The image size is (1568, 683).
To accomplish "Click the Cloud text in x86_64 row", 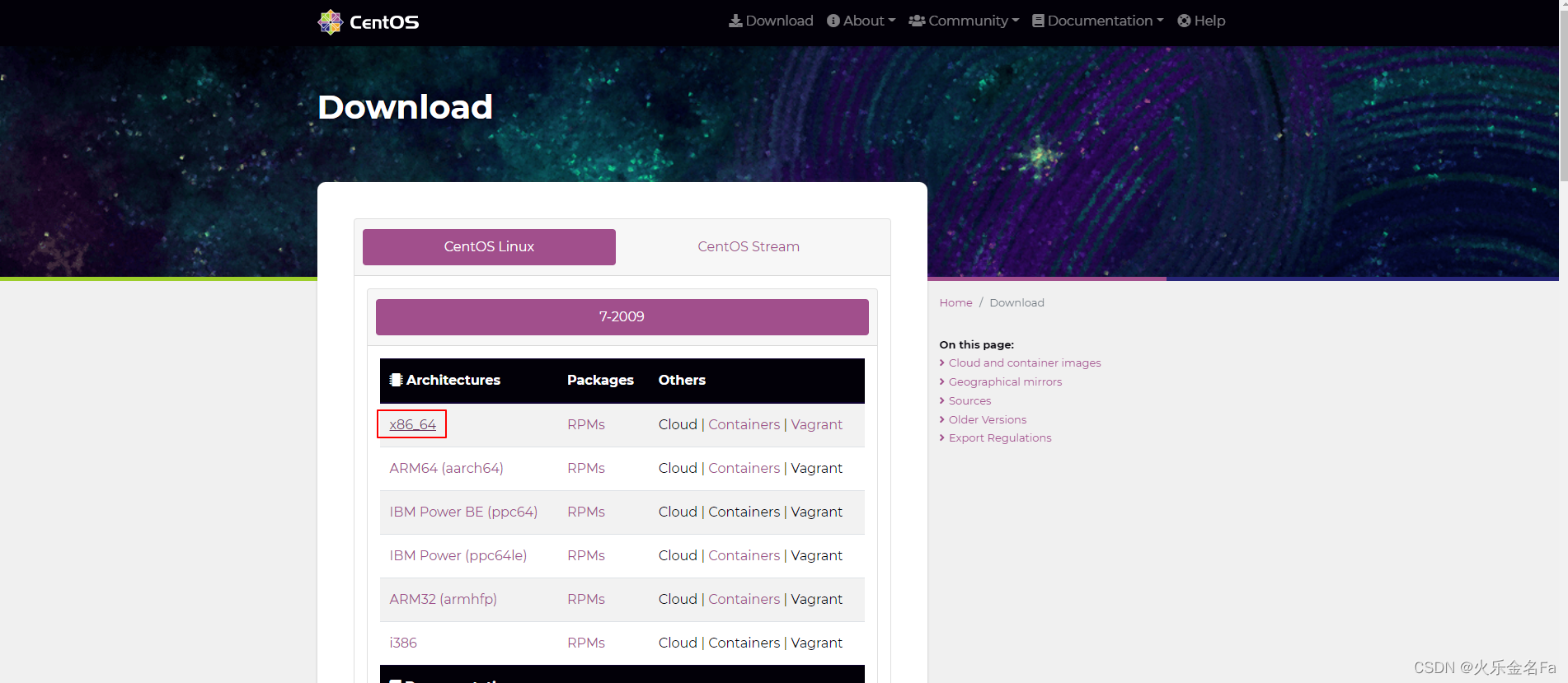I will coord(678,424).
